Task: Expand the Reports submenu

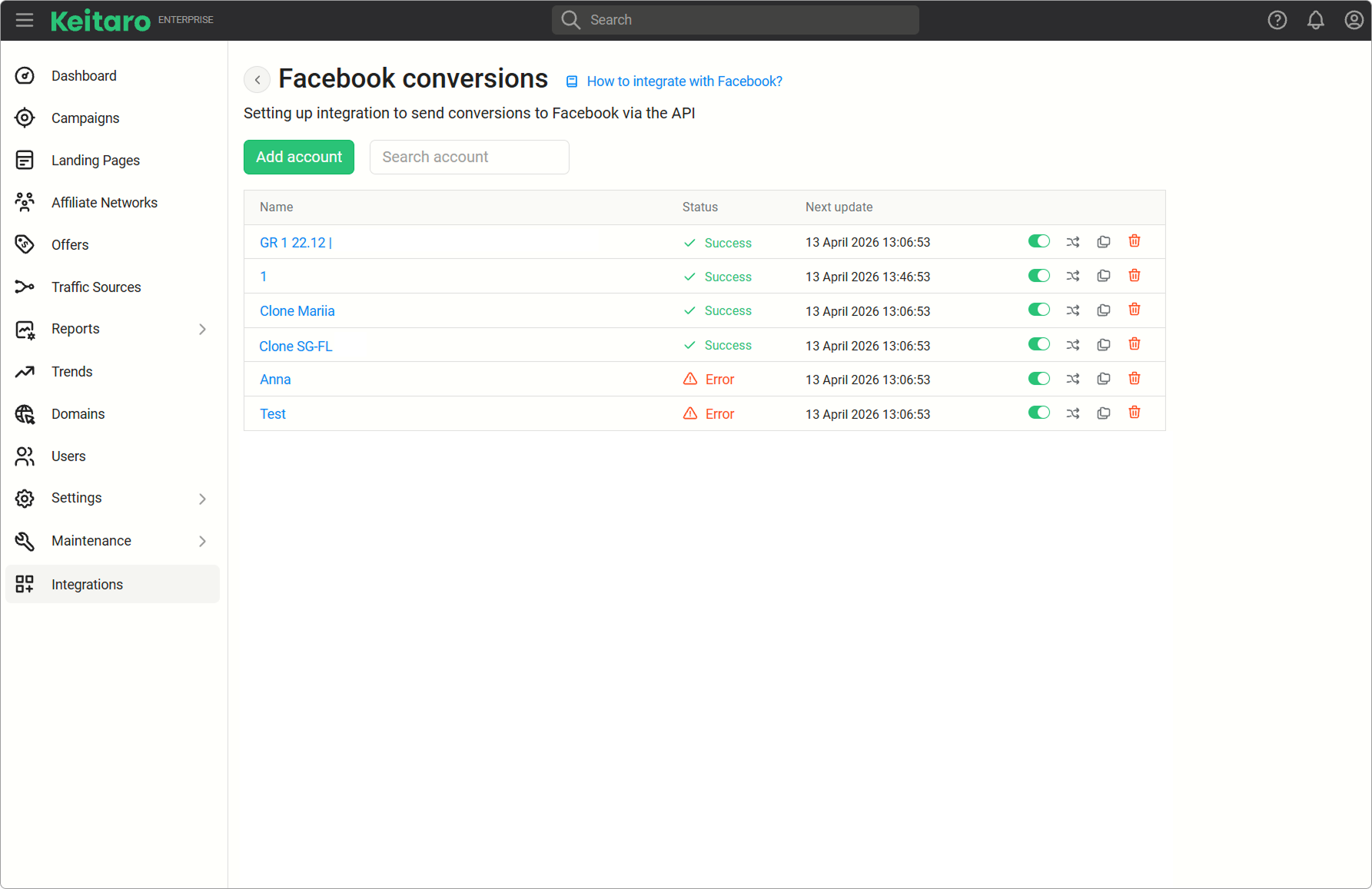Action: click(202, 329)
